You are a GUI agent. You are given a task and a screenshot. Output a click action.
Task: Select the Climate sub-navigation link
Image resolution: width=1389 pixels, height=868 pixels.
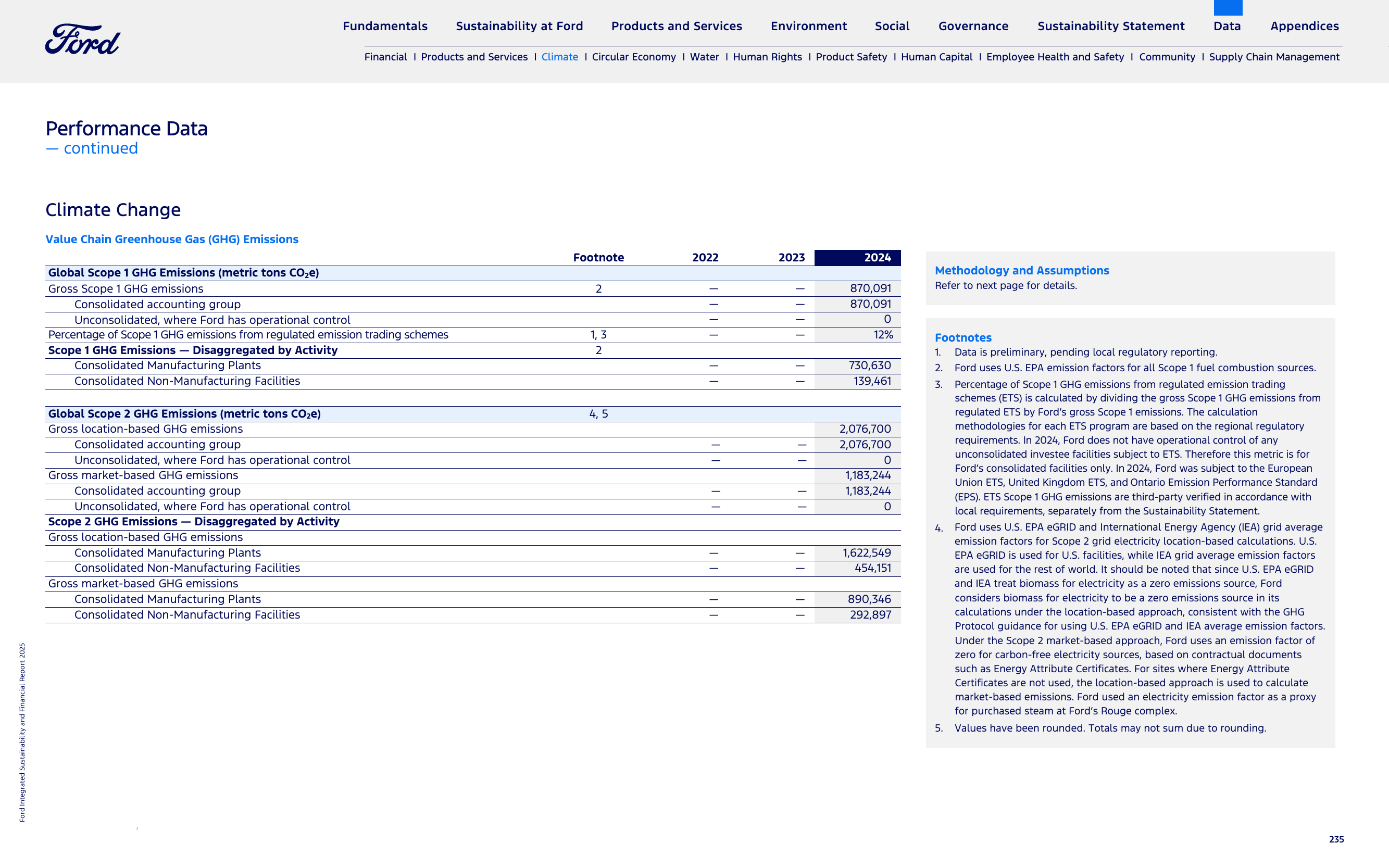point(559,57)
